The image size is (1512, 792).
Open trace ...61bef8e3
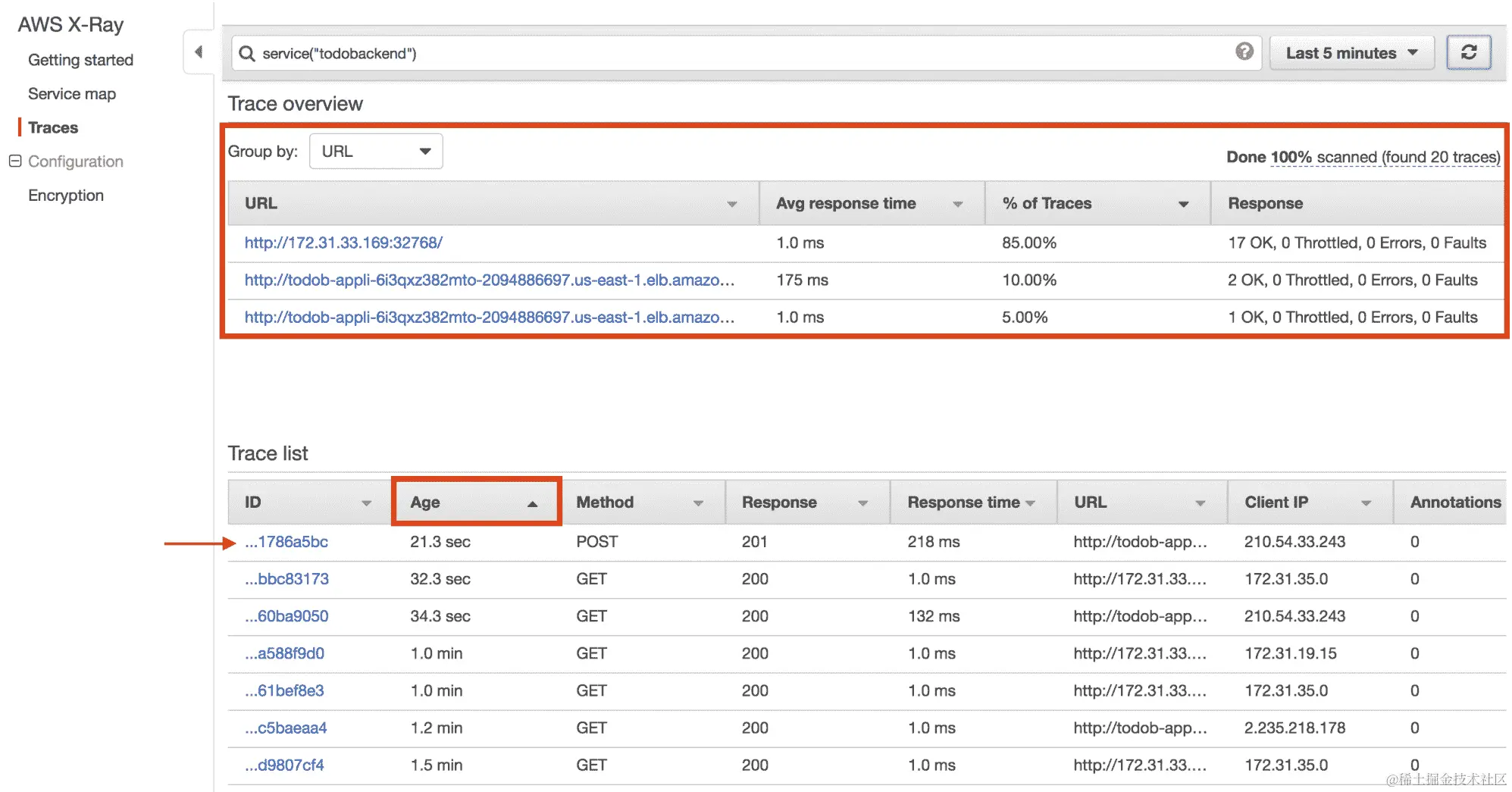(x=284, y=690)
